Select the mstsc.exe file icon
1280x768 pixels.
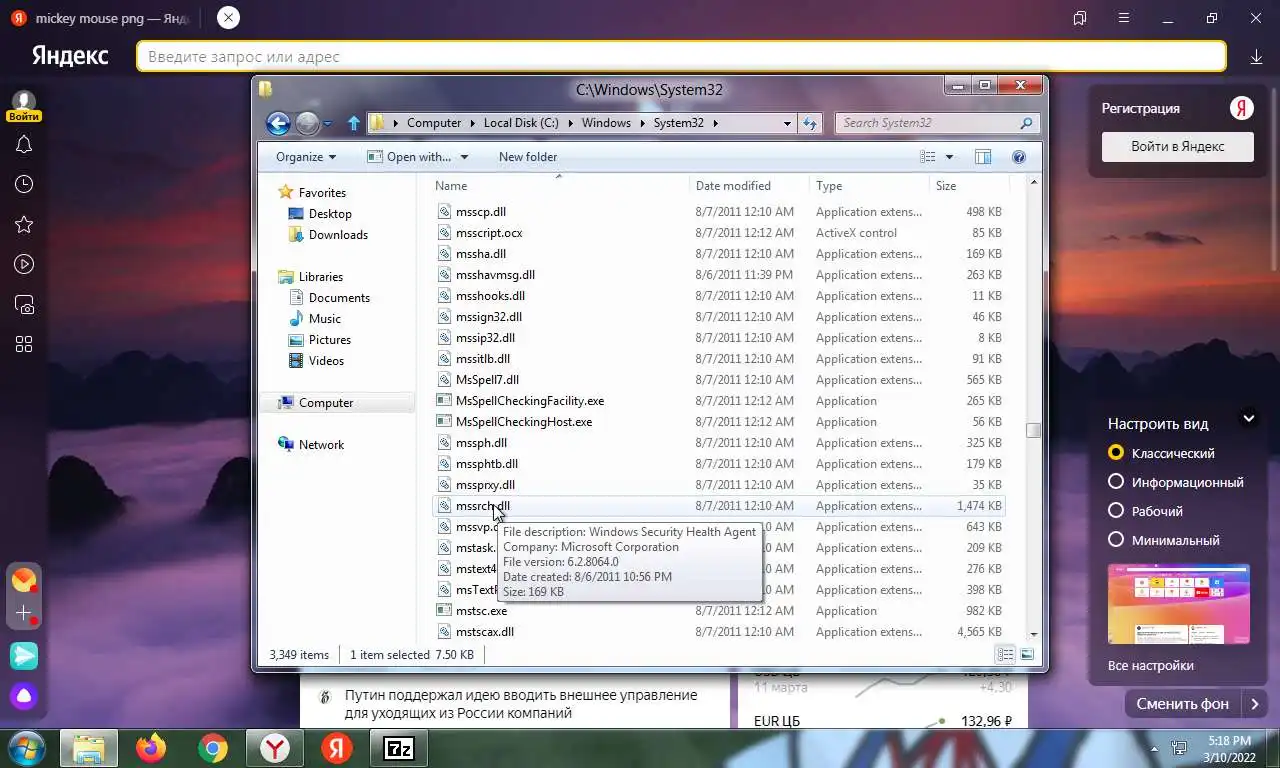(x=445, y=610)
